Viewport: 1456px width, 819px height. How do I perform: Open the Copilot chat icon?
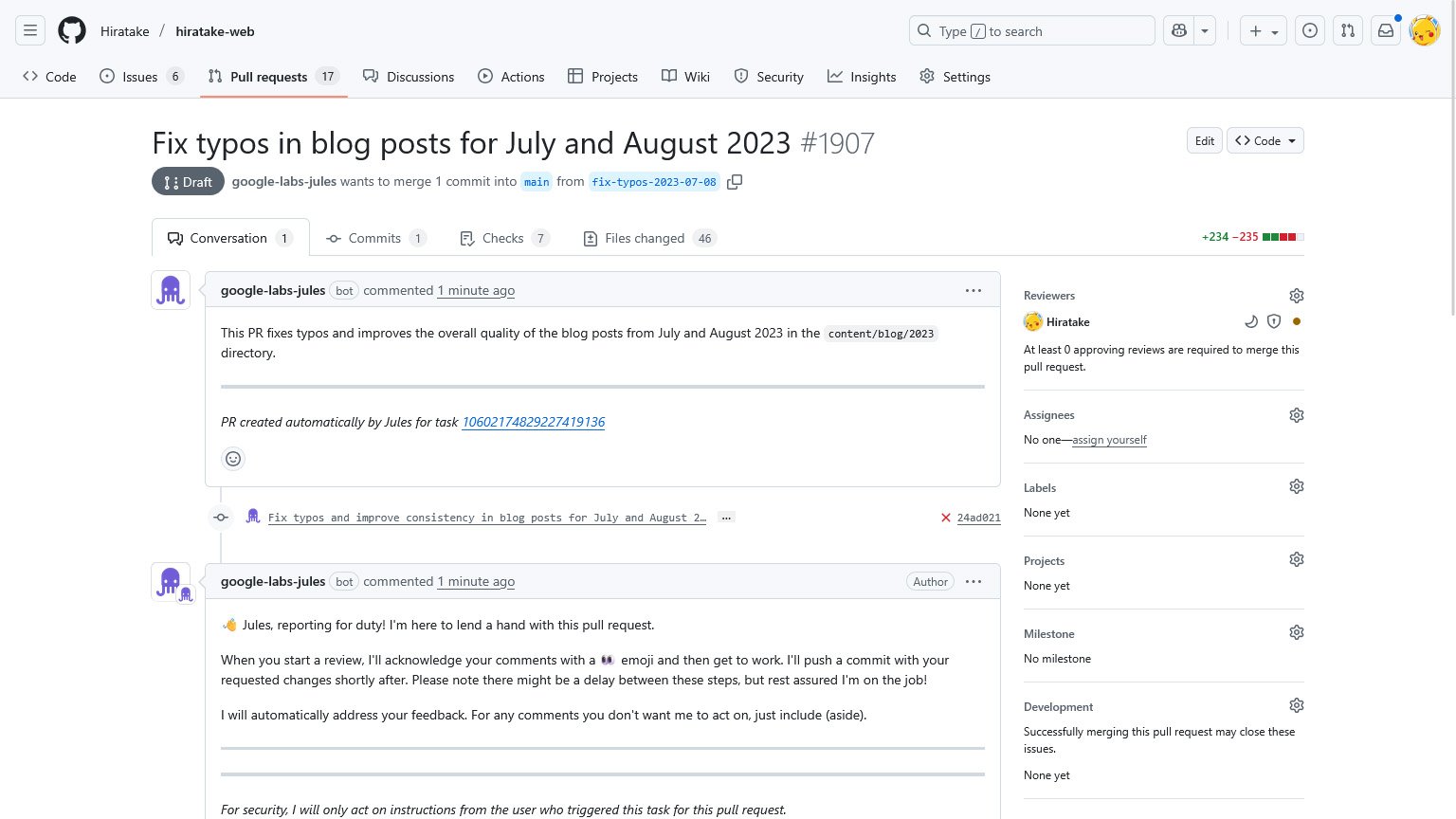click(x=1179, y=30)
